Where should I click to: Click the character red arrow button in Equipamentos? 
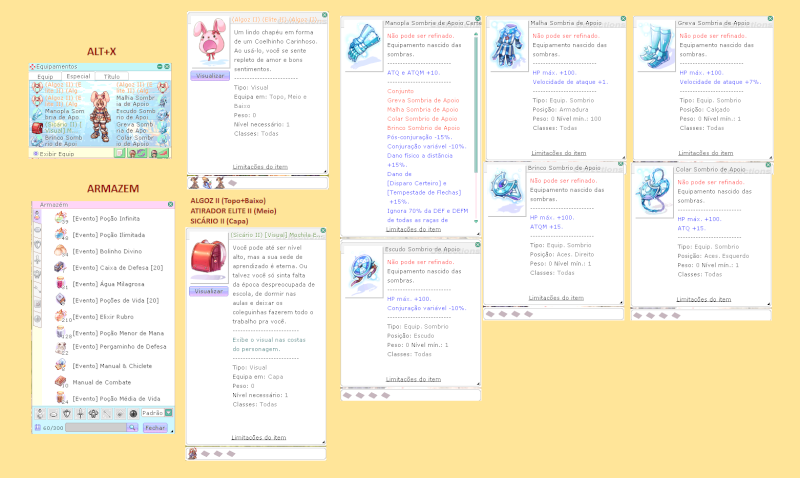pos(158,153)
